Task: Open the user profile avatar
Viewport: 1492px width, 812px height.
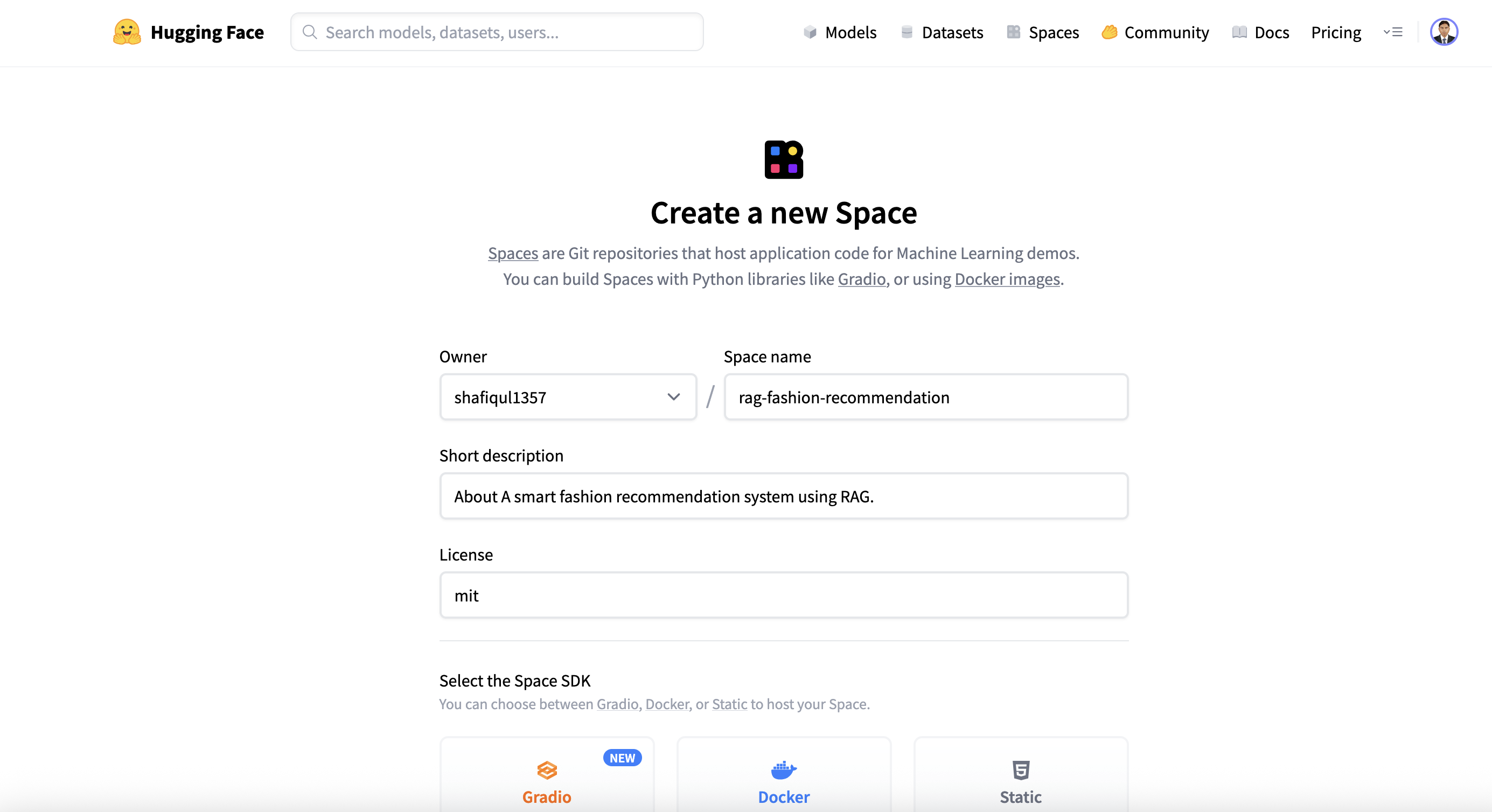Action: (1444, 32)
